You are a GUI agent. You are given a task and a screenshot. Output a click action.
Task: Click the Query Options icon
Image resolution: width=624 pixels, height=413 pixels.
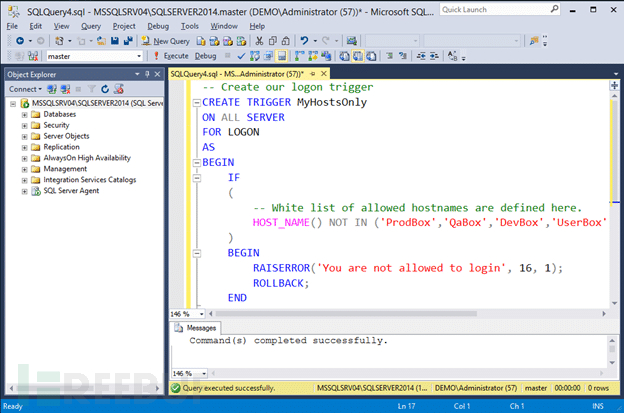click(x=268, y=56)
